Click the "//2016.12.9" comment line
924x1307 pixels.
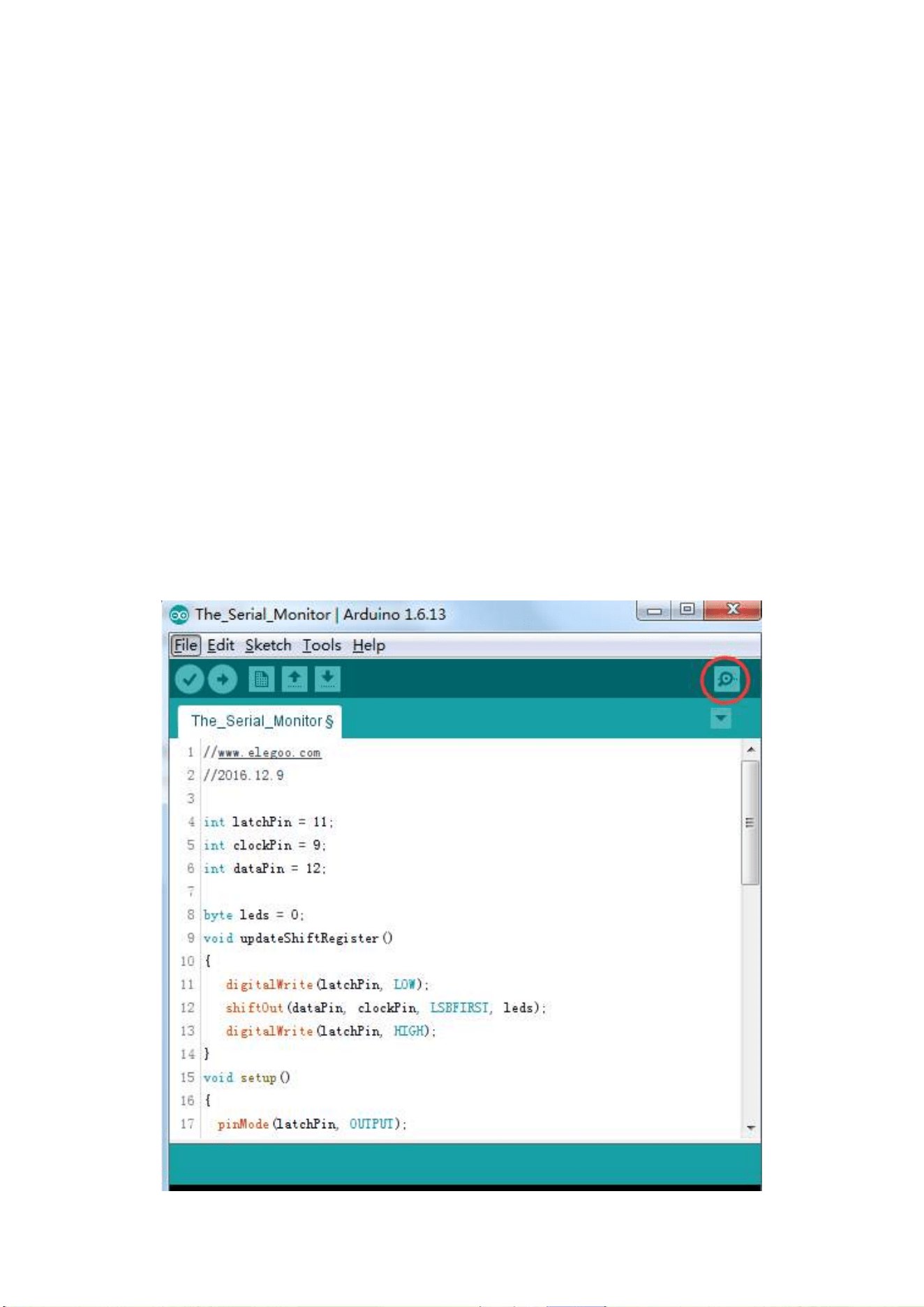coord(244,776)
